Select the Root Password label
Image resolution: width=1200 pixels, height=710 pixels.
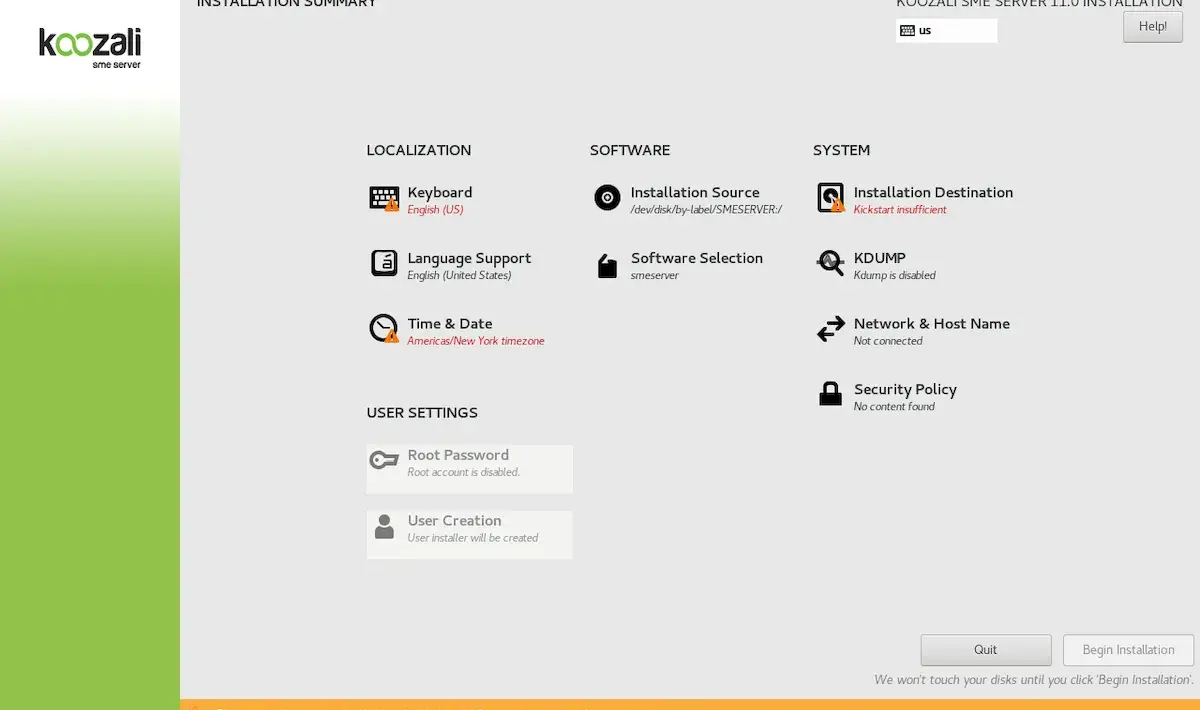[x=458, y=455]
